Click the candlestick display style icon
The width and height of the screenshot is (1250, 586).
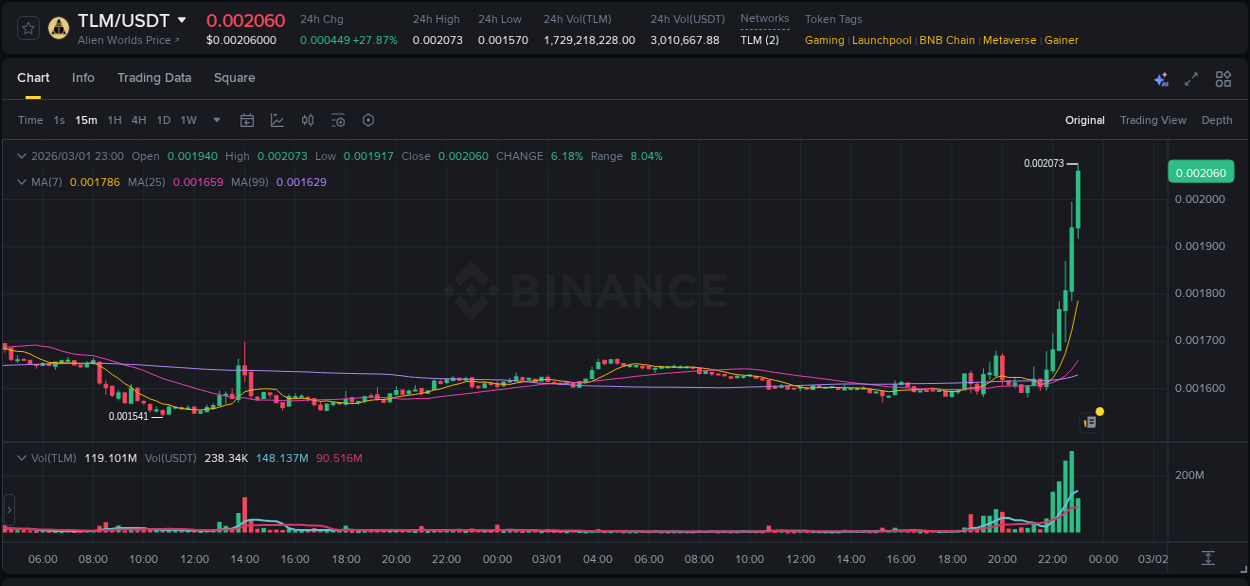[307, 120]
